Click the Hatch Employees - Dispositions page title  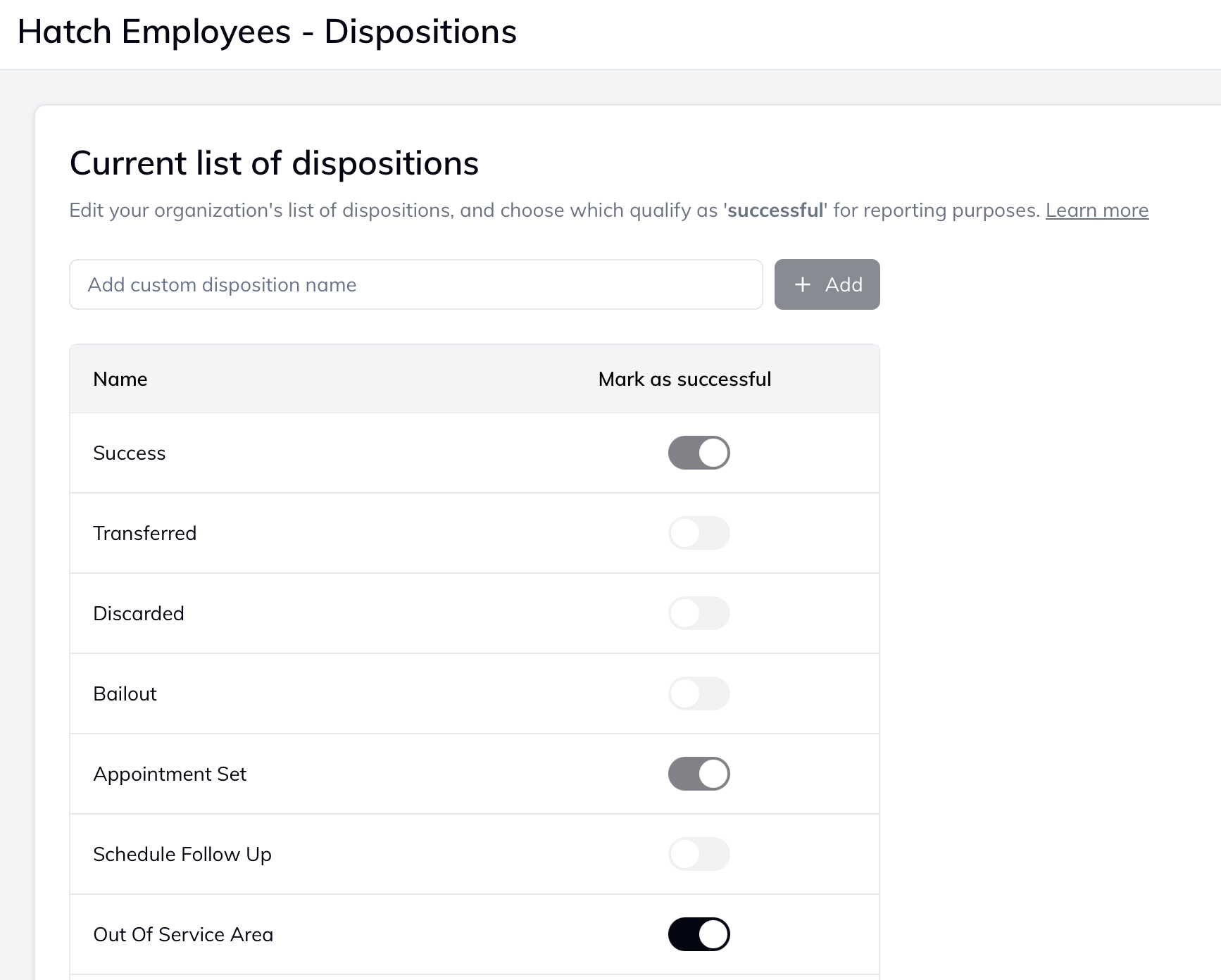click(x=267, y=32)
